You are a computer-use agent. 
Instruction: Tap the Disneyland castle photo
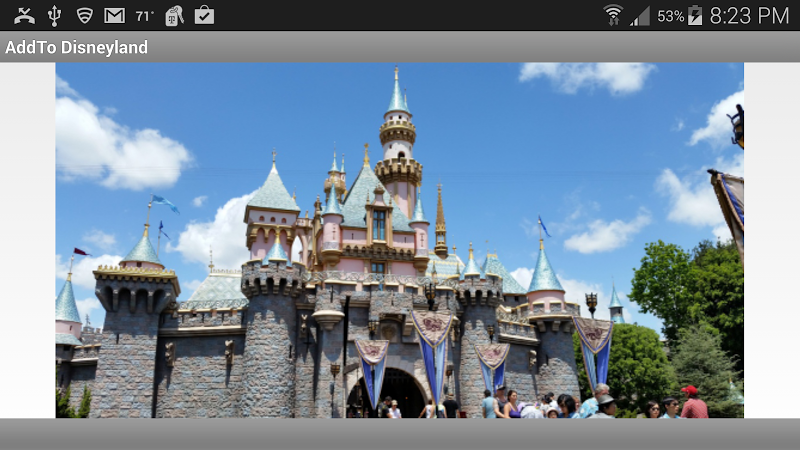point(399,240)
